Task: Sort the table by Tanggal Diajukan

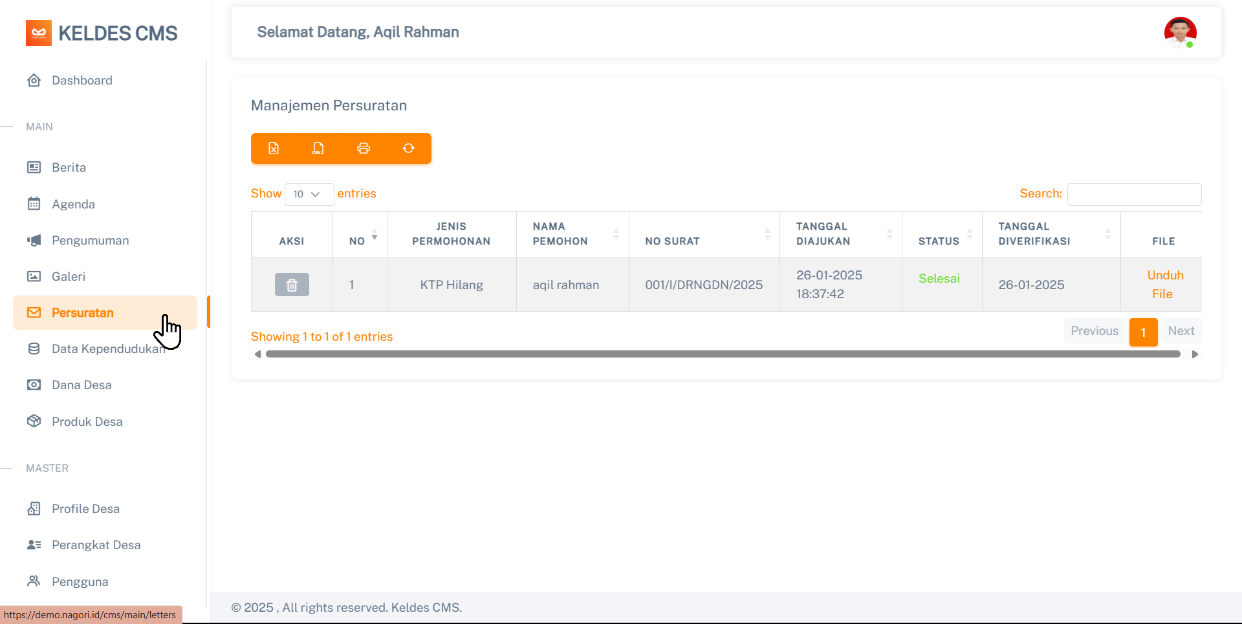Action: (840, 234)
